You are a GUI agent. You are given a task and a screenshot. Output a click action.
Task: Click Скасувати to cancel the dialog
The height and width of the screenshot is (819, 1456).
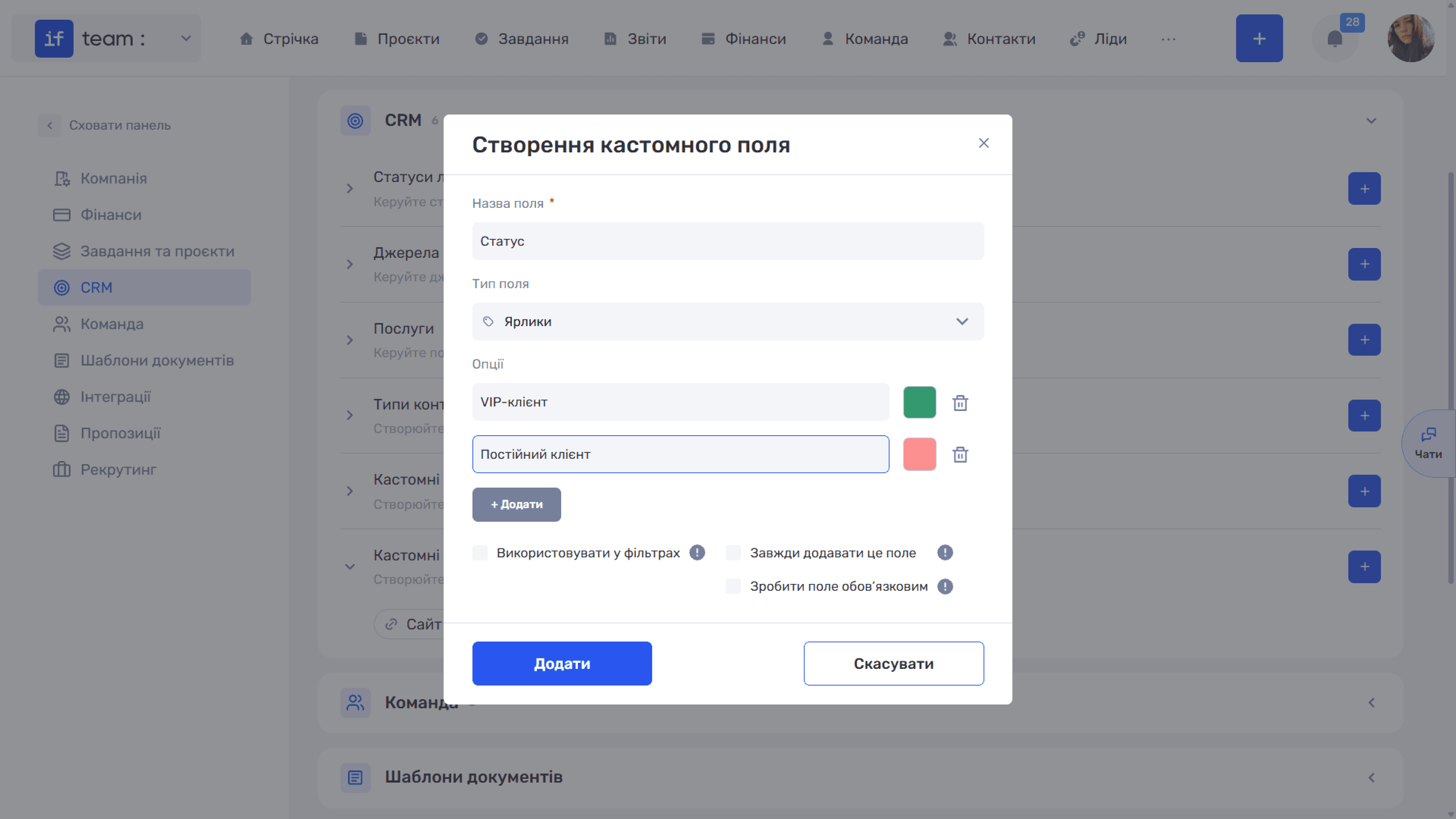pos(894,664)
